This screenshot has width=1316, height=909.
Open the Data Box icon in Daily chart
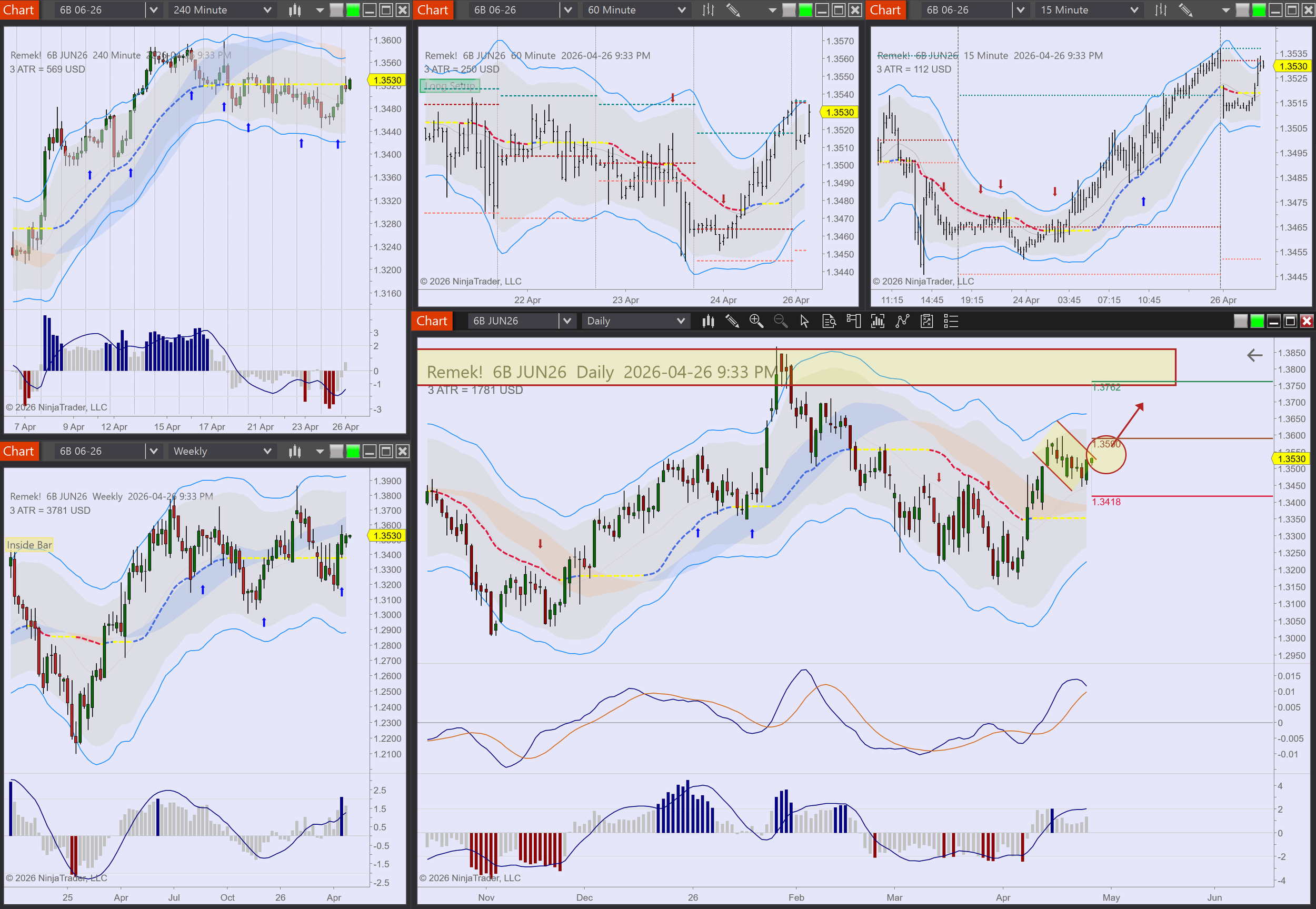tap(829, 321)
